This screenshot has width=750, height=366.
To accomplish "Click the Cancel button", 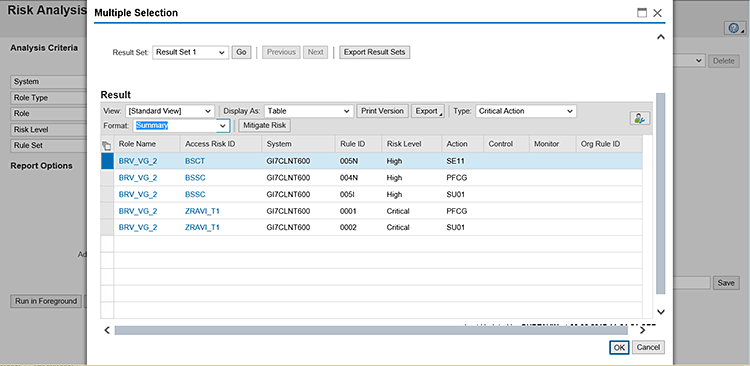I will click(x=648, y=347).
